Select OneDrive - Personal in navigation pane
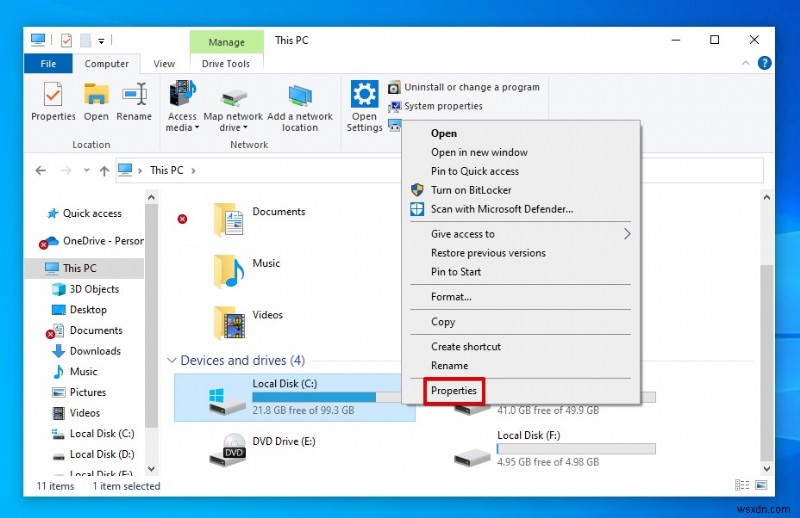This screenshot has width=800, height=518. pyautogui.click(x=103, y=241)
